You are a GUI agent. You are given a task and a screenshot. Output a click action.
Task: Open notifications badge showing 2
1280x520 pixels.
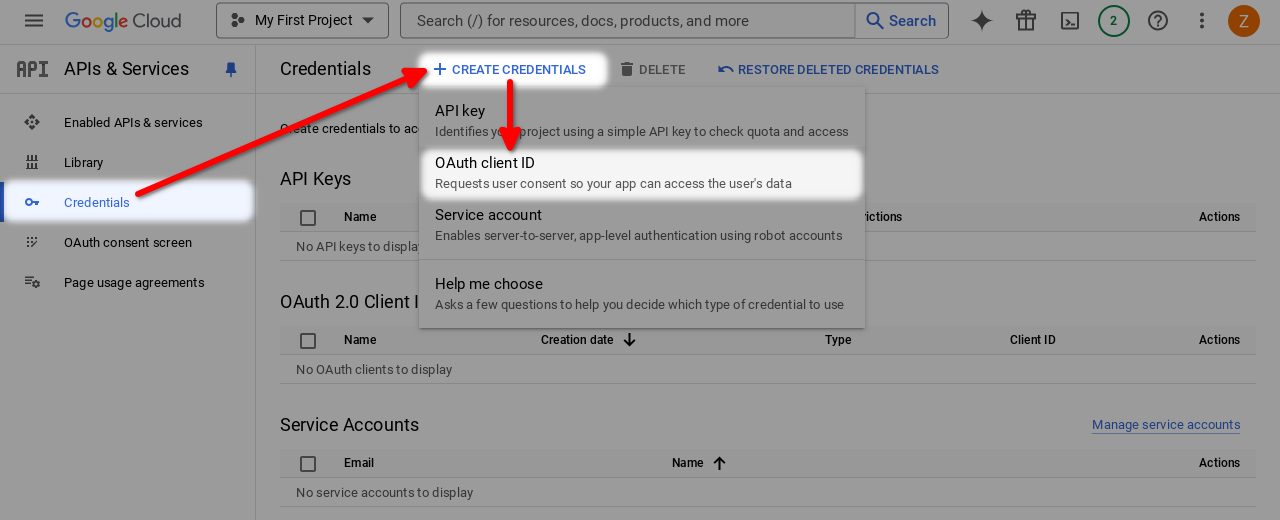(1114, 20)
